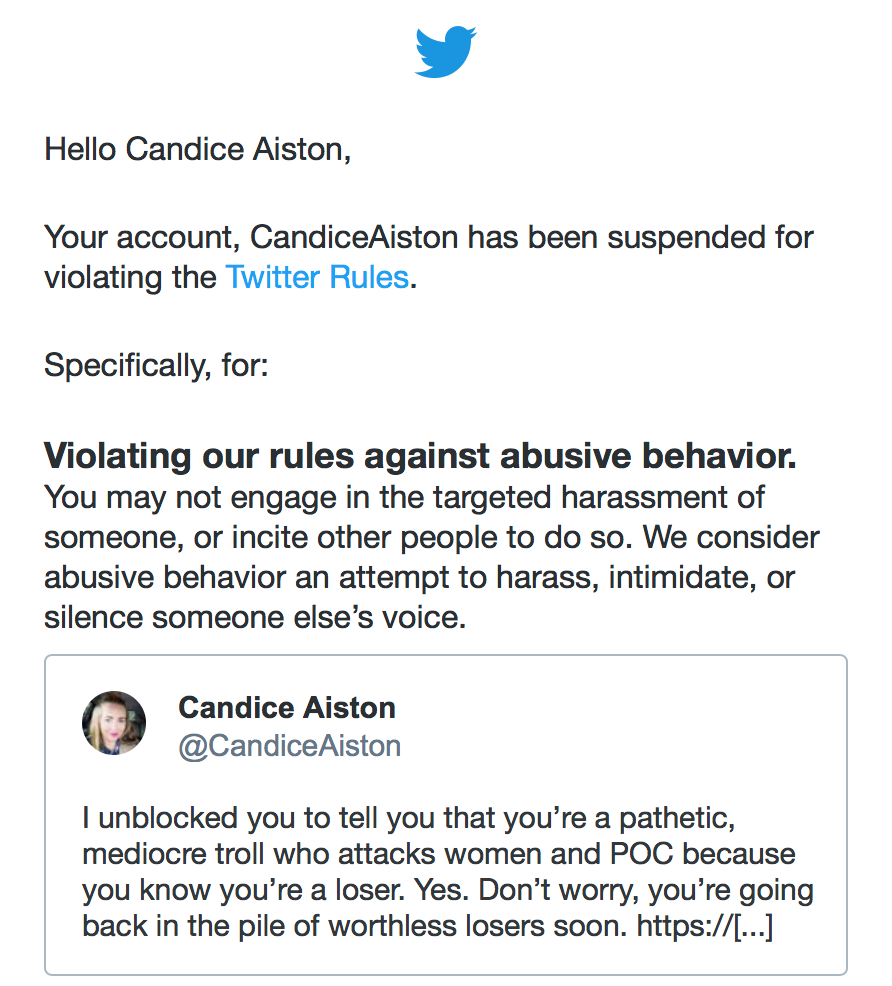Click the account name 'CandiceAiston' in the suspension sentence

(355, 238)
